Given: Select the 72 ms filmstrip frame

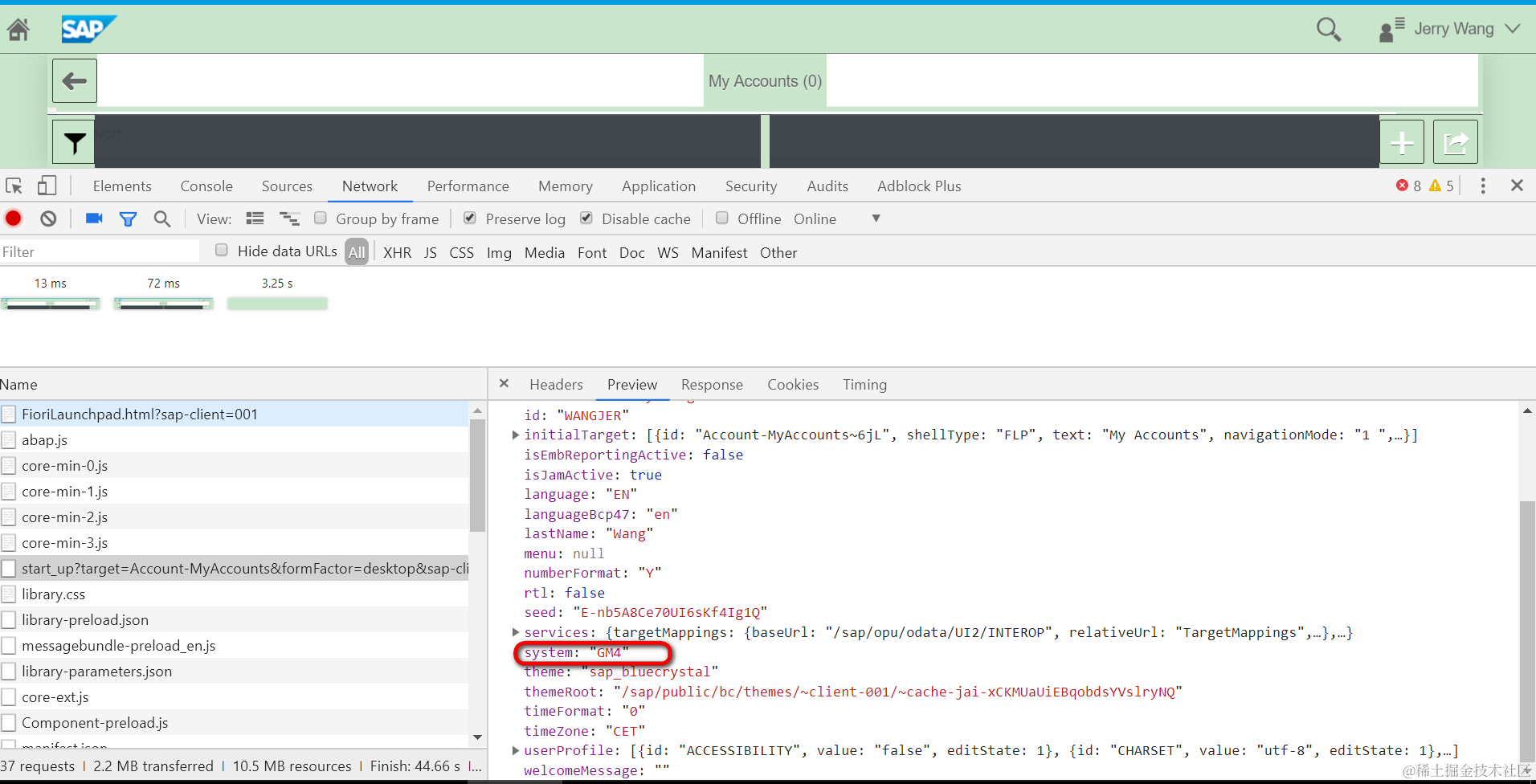Looking at the screenshot, I should coord(164,296).
